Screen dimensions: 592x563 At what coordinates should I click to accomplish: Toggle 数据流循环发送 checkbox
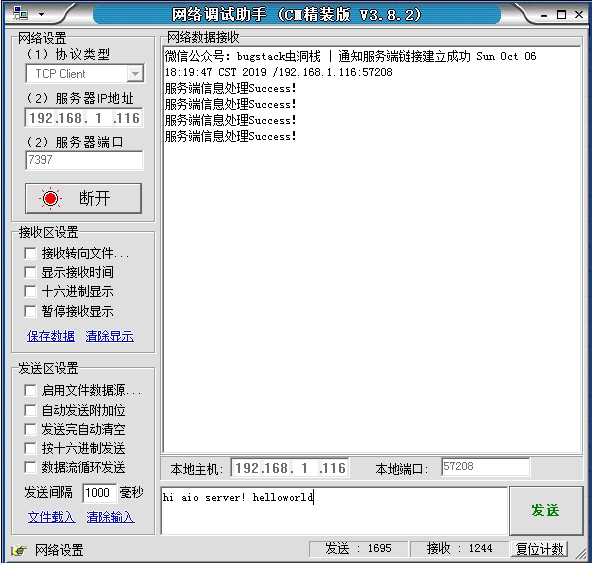[x=30, y=467]
